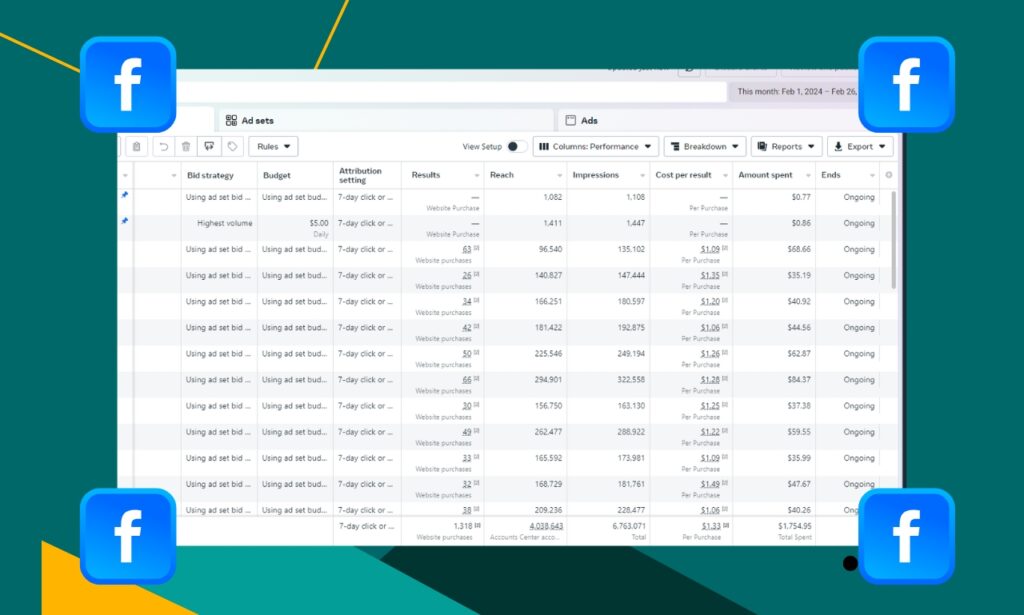Click the vertical scrollbar of the table

pyautogui.click(x=893, y=240)
